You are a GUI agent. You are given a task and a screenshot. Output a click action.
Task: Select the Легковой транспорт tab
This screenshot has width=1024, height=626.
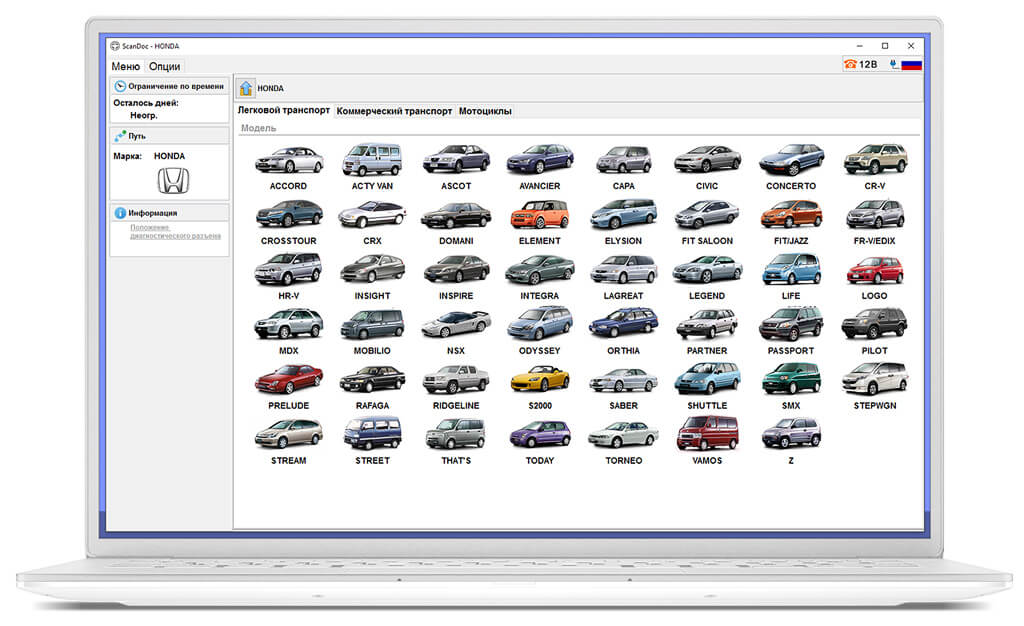click(x=283, y=110)
